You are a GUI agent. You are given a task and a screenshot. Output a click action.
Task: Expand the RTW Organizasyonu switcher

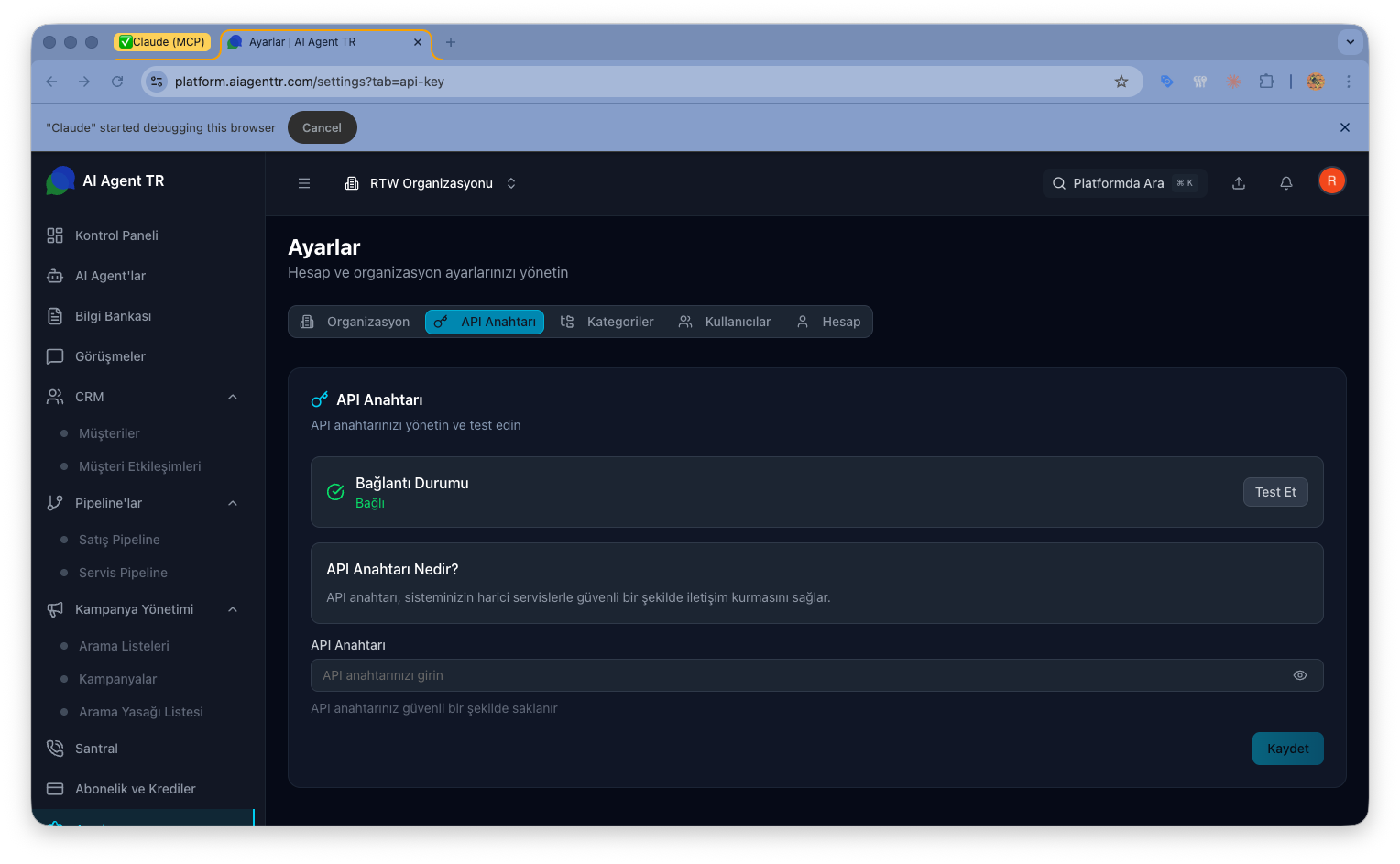(x=511, y=183)
